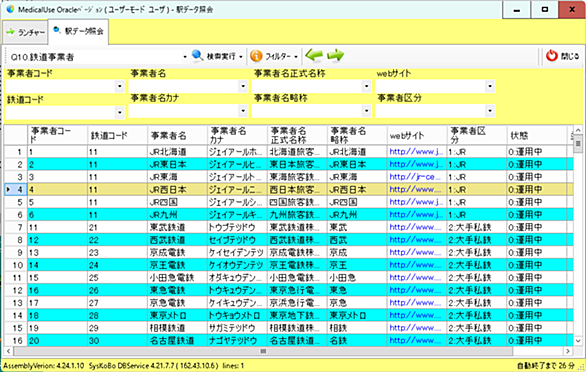Viewport: 586px width, 372px height.
Task: Sort by 鉄道コード column header
Action: 117,135
